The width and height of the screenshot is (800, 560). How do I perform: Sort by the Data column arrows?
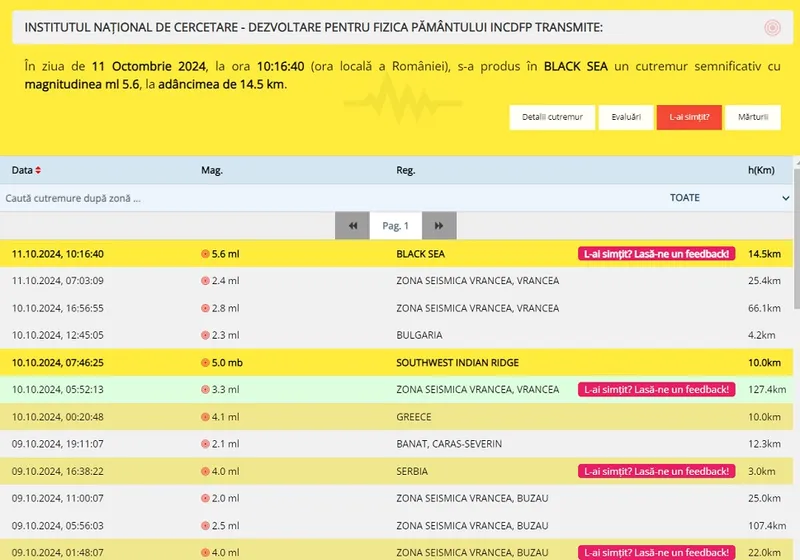tap(38, 170)
